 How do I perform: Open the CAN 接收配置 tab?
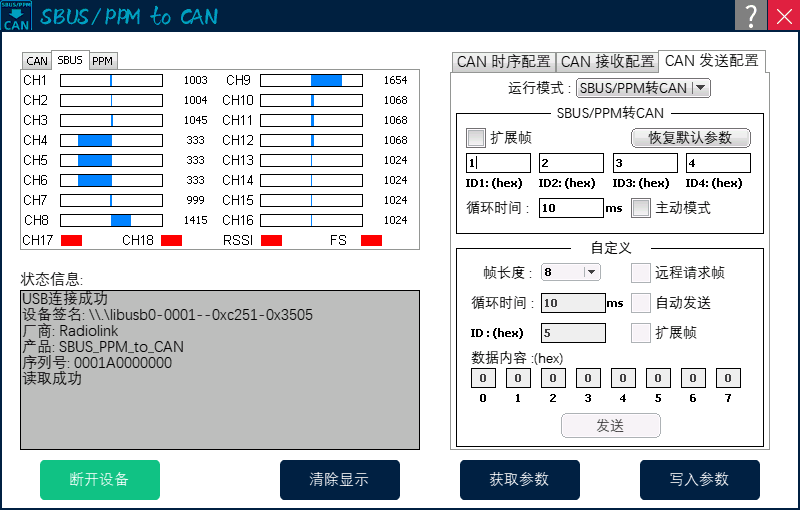pyautogui.click(x=607, y=62)
